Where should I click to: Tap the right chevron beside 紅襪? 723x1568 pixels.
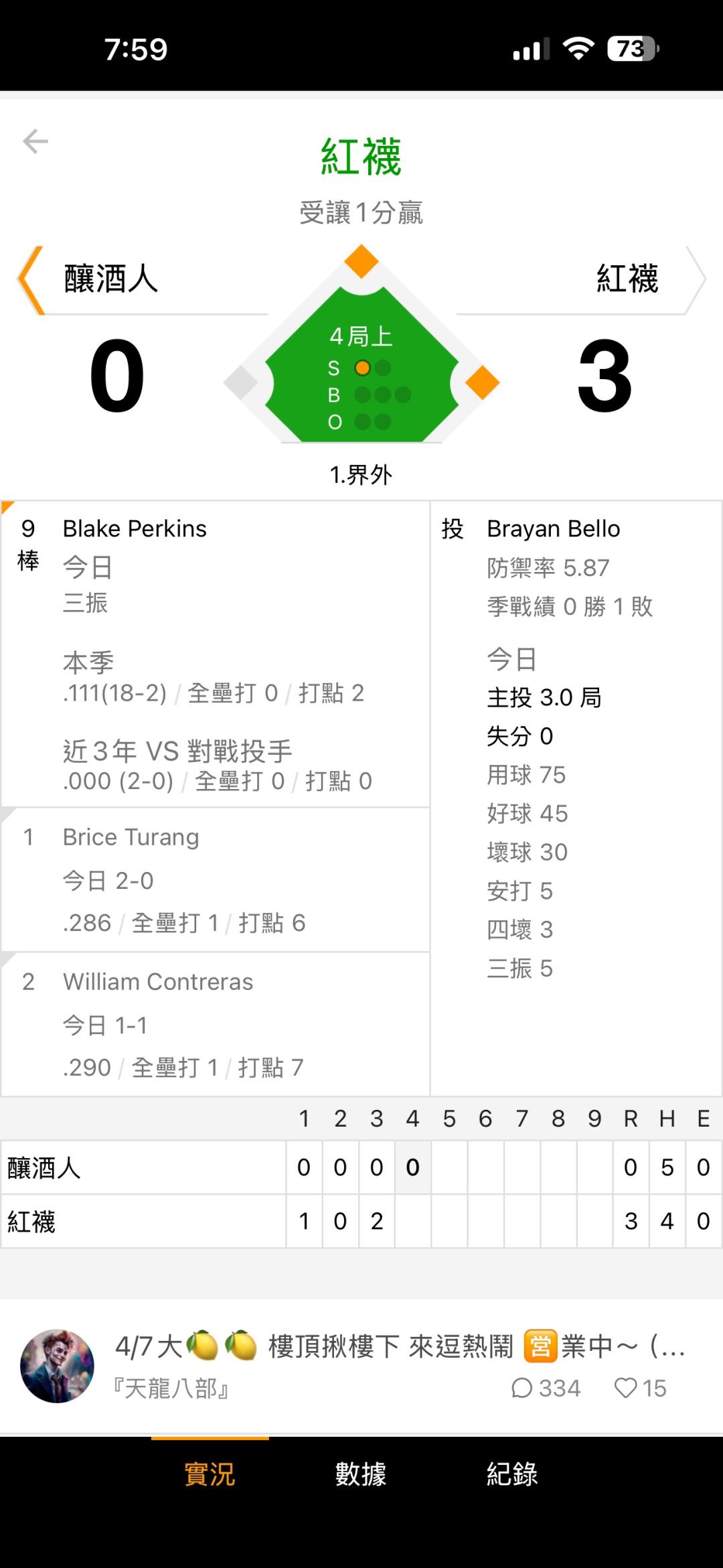point(696,280)
